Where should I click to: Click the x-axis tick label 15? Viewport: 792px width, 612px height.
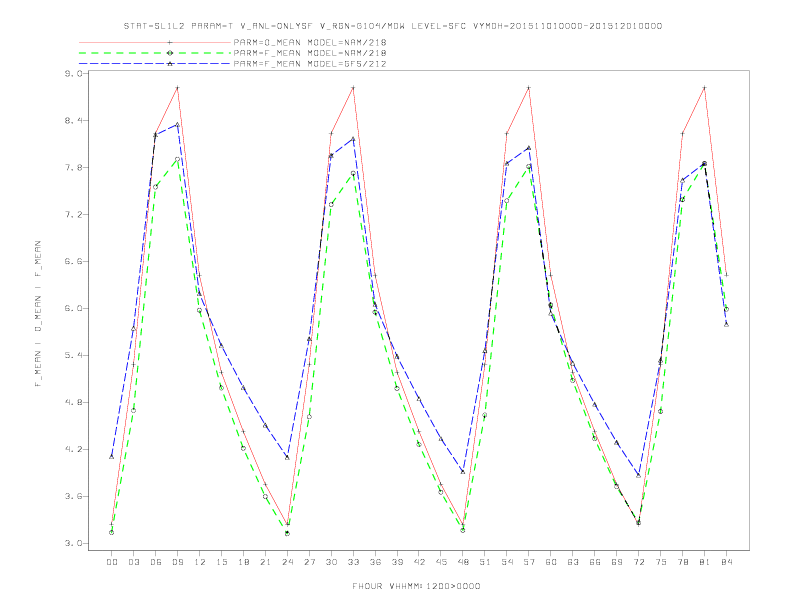pyautogui.click(x=221, y=562)
